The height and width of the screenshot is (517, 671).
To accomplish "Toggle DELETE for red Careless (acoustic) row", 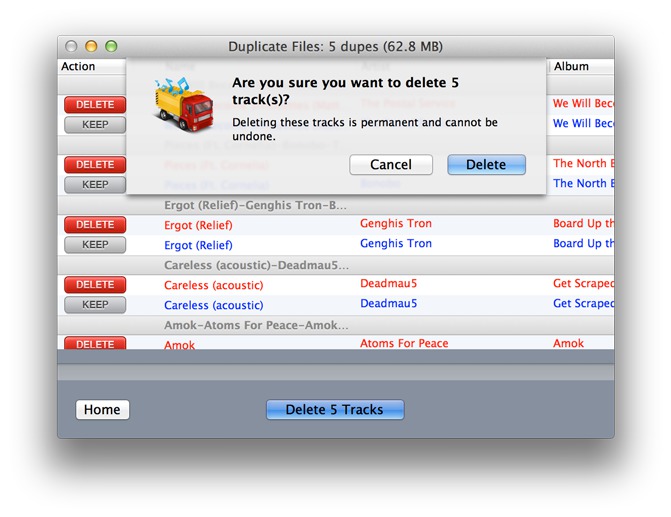I will [95, 285].
